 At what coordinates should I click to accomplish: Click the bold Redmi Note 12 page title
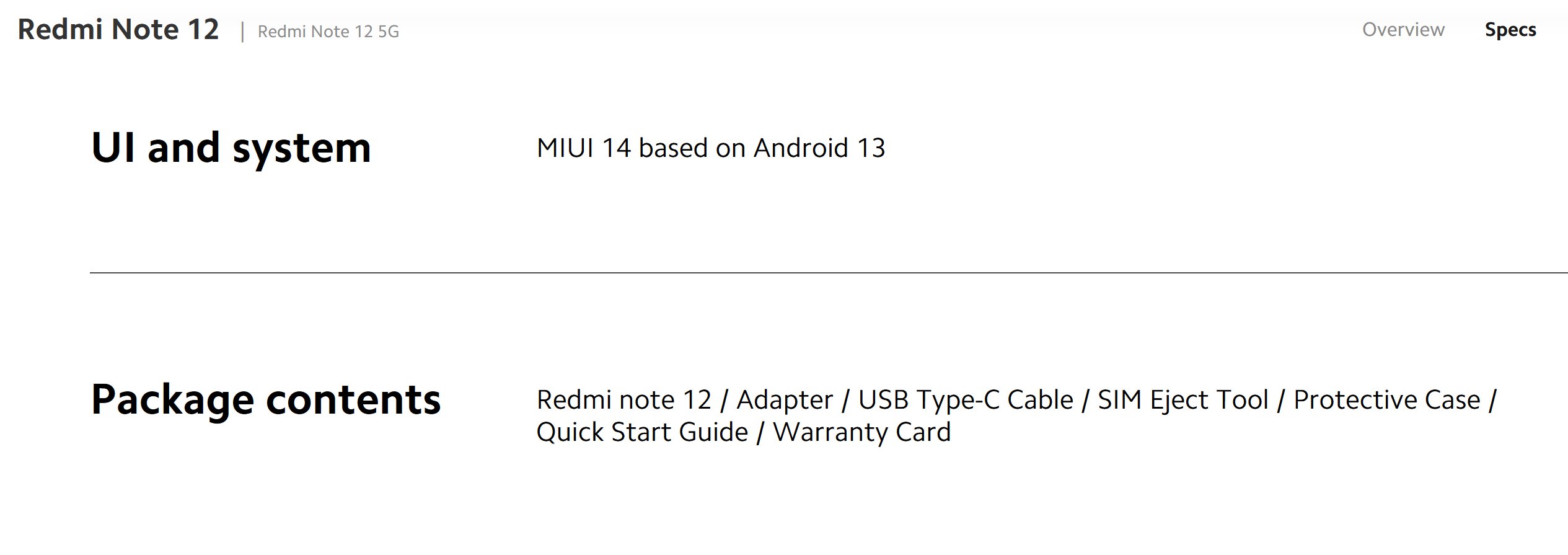118,30
